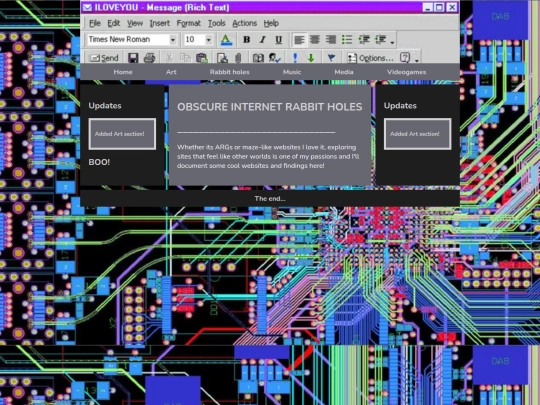Open the Insert menu

click(159, 23)
